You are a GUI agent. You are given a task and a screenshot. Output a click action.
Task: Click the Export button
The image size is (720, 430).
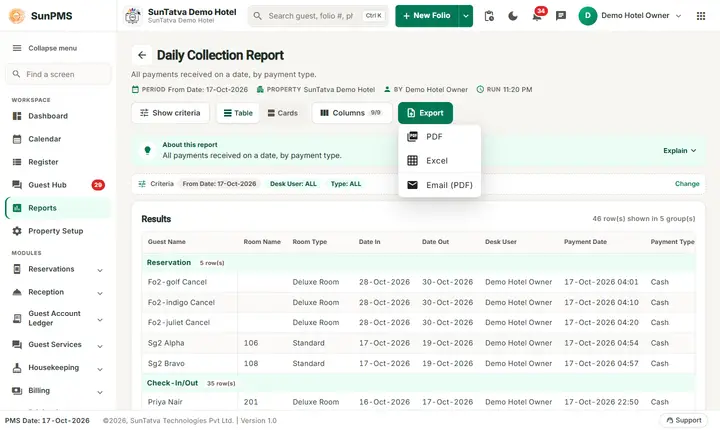[425, 113]
